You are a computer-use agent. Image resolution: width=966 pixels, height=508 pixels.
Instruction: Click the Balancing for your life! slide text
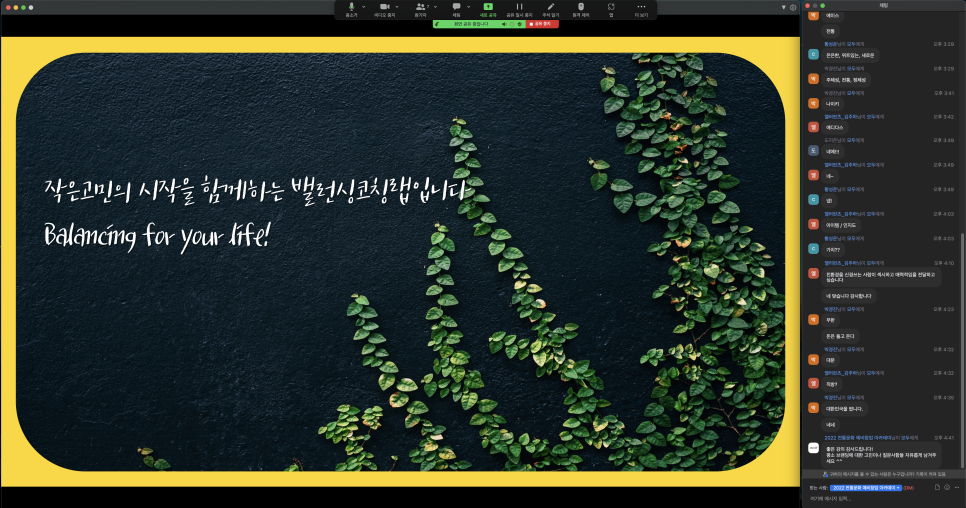click(x=156, y=235)
